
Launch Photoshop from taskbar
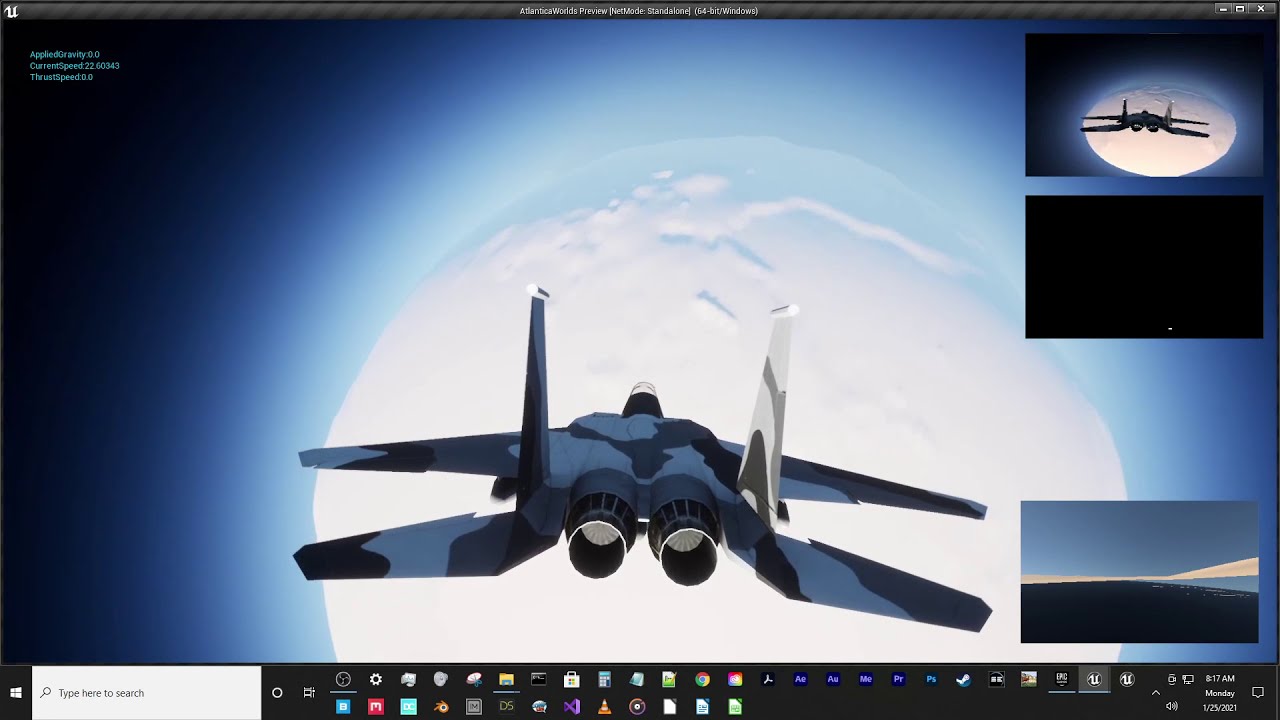(x=931, y=679)
